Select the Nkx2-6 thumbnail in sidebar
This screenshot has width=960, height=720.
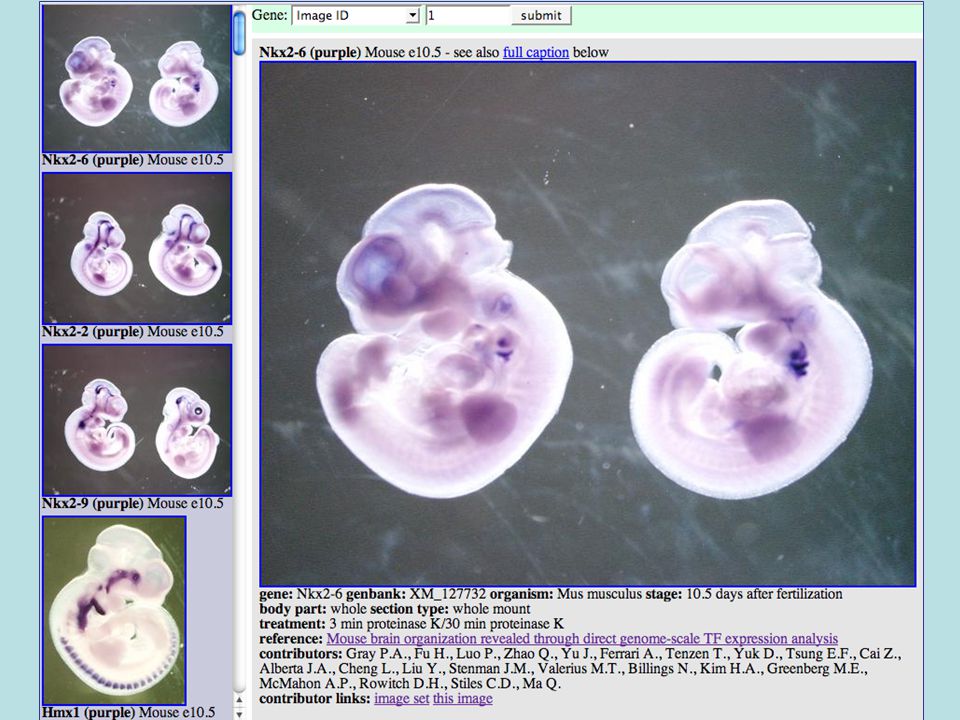click(137, 79)
